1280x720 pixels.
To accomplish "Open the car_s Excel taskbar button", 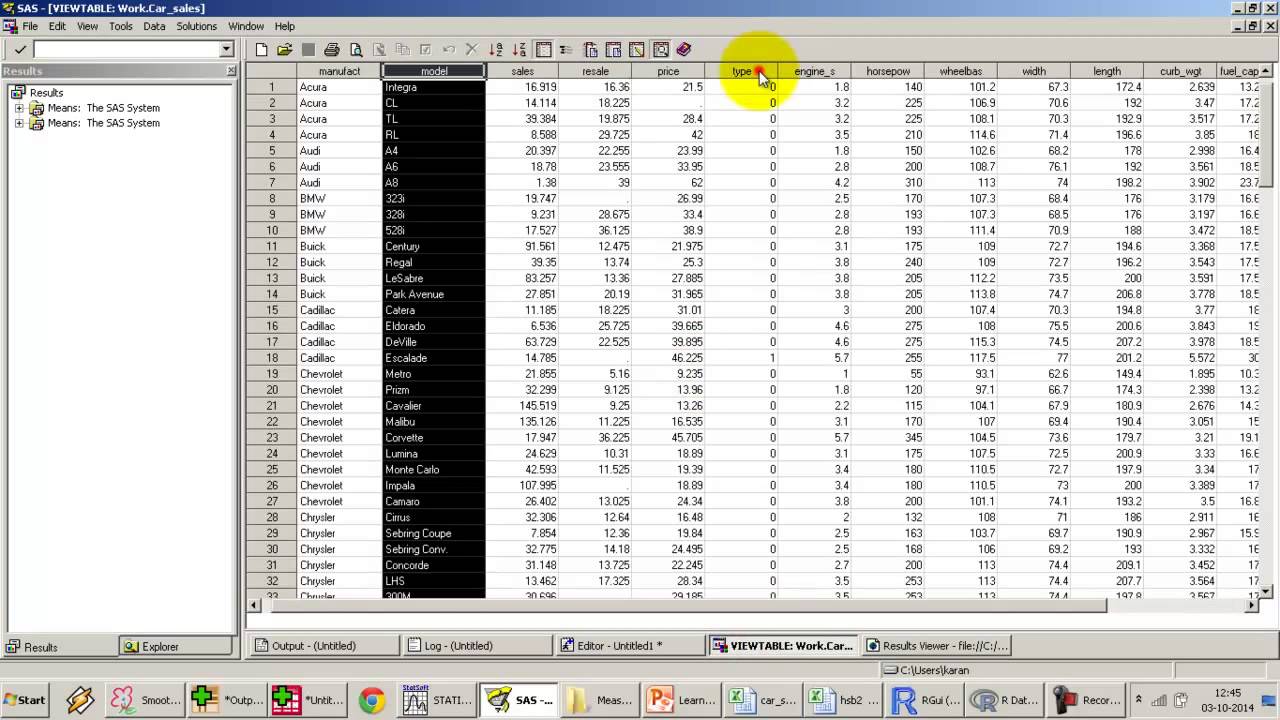I will 763,700.
